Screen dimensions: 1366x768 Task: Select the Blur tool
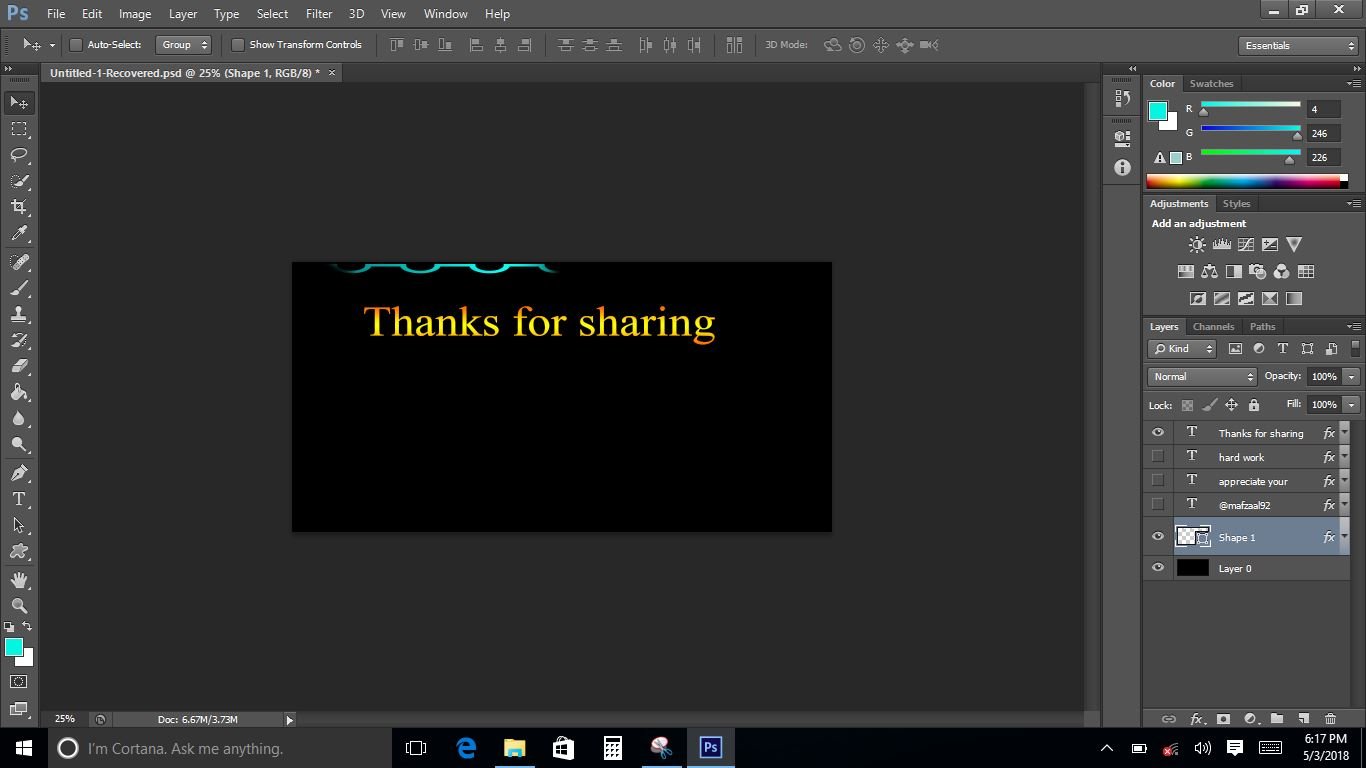click(19, 418)
